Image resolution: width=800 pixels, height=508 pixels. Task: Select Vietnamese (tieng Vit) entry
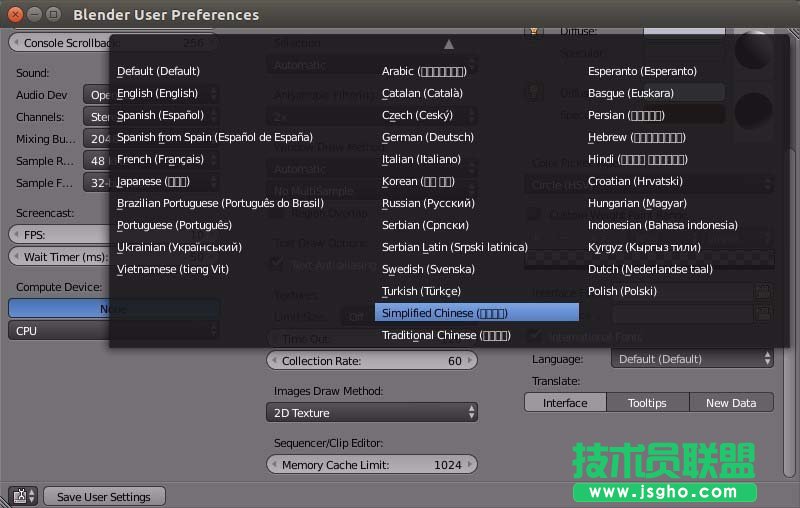(172, 269)
